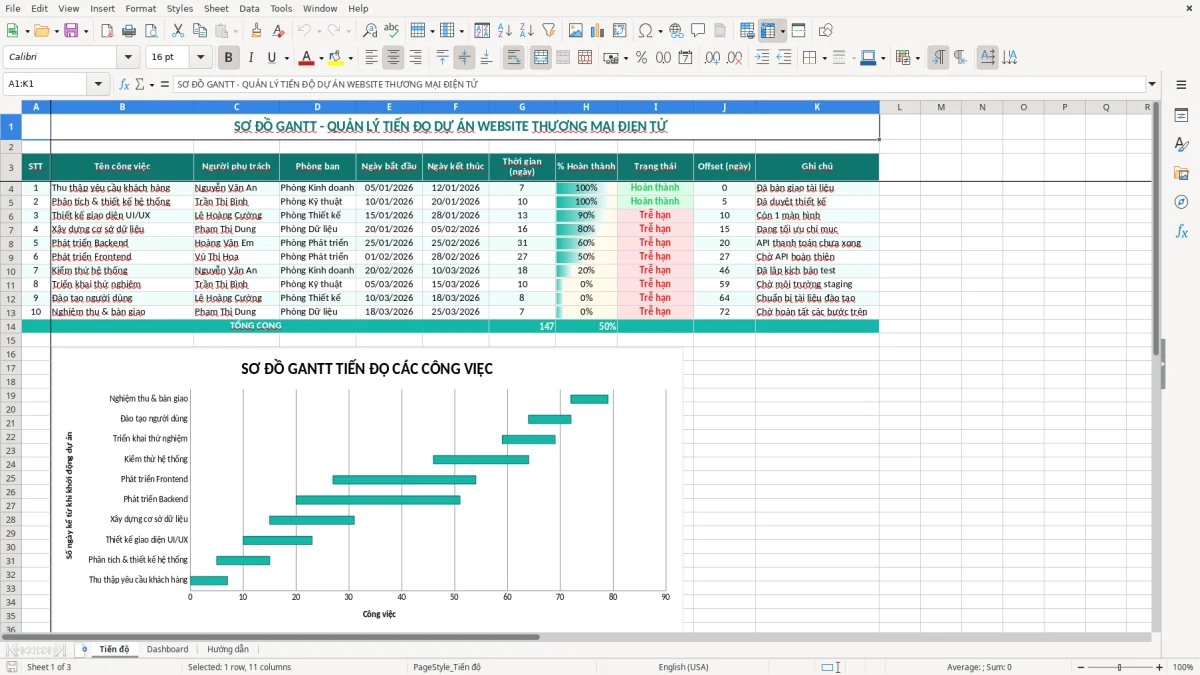Switch to the Hướng dẫn sheet tab
Image resolution: width=1200 pixels, height=675 pixels.
228,650
